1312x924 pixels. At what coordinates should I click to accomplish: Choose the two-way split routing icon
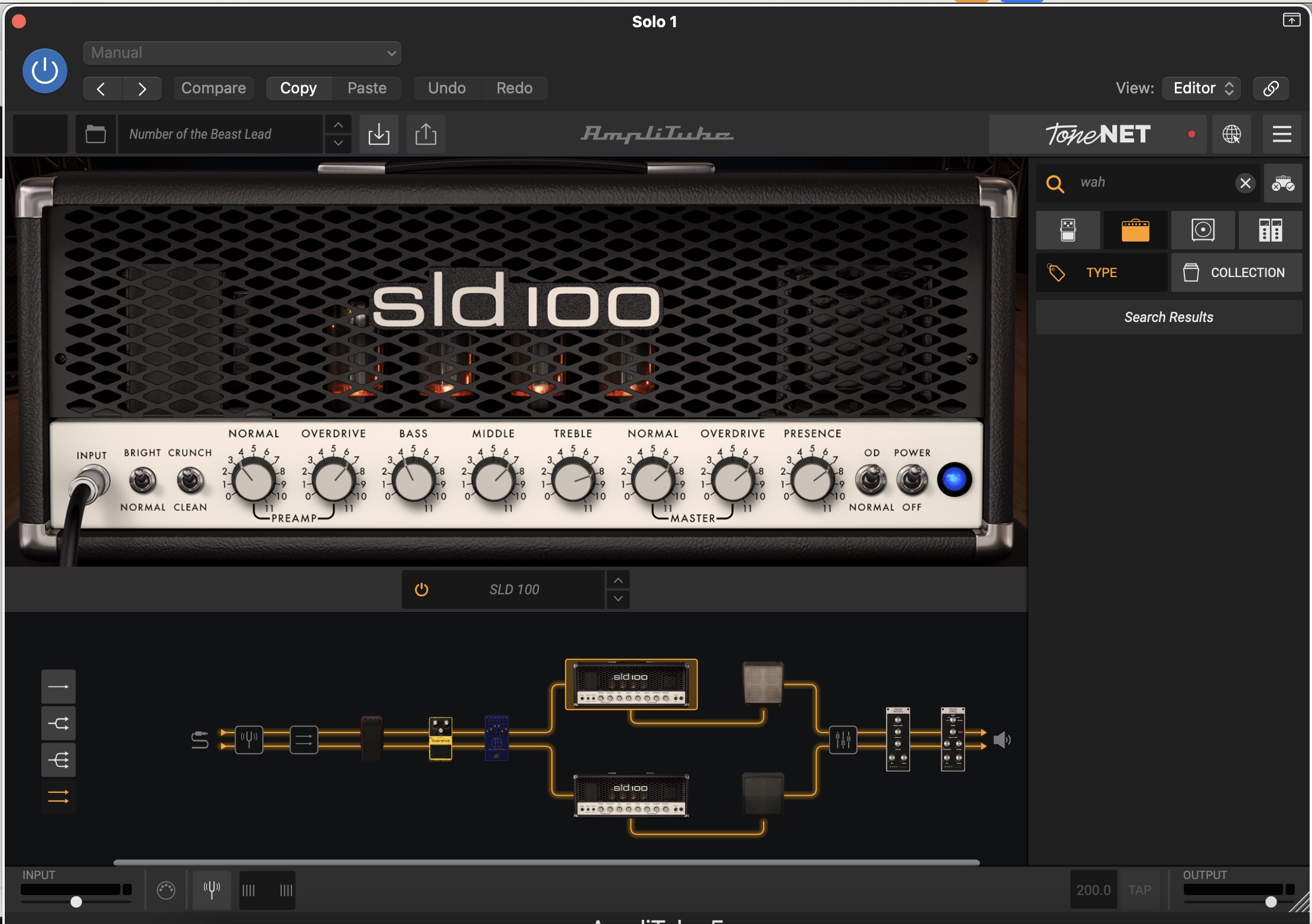[59, 723]
